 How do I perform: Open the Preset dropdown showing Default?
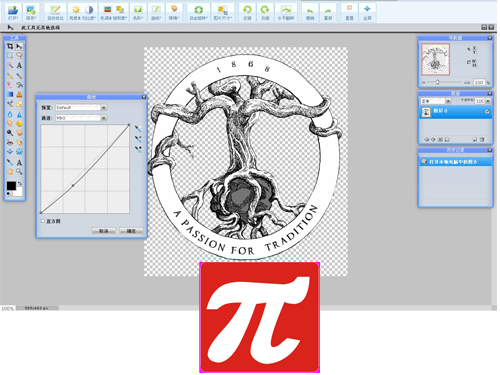(81, 107)
